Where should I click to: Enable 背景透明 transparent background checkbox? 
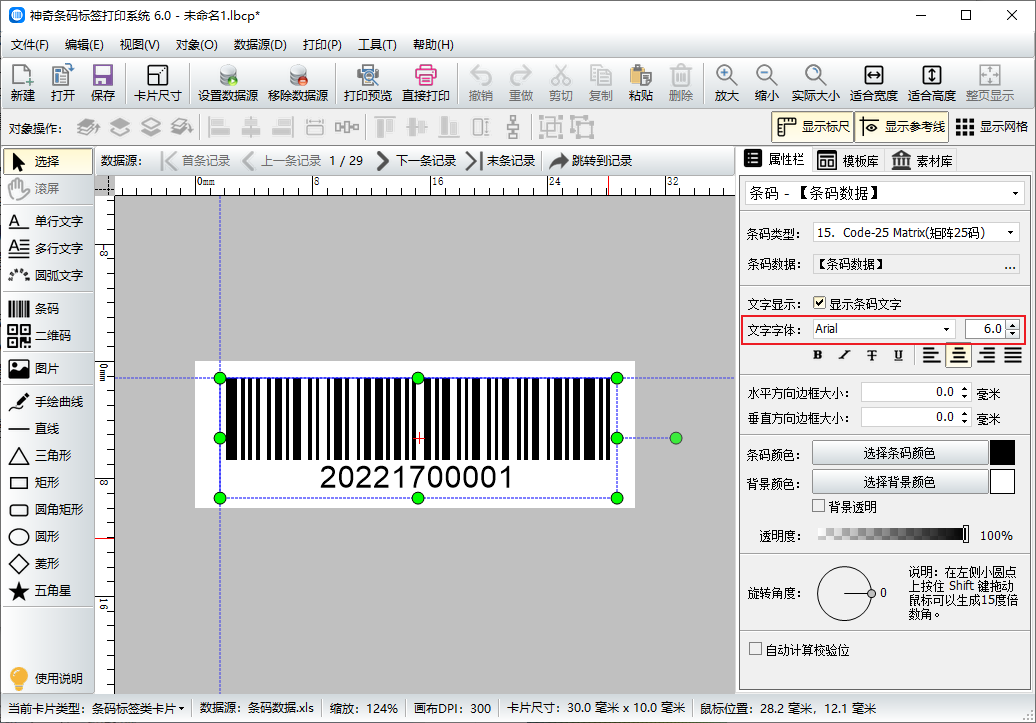click(819, 506)
